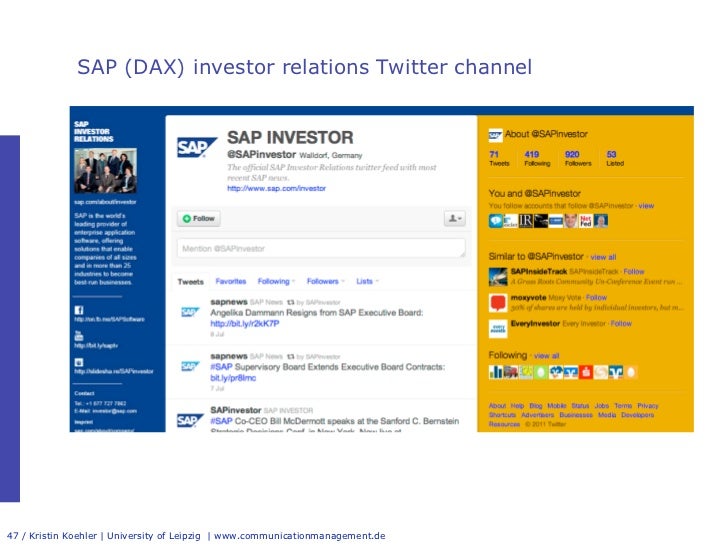Click retweet icon on Angelika Dammann tweet
This screenshot has height=546, width=728.
click(x=291, y=302)
